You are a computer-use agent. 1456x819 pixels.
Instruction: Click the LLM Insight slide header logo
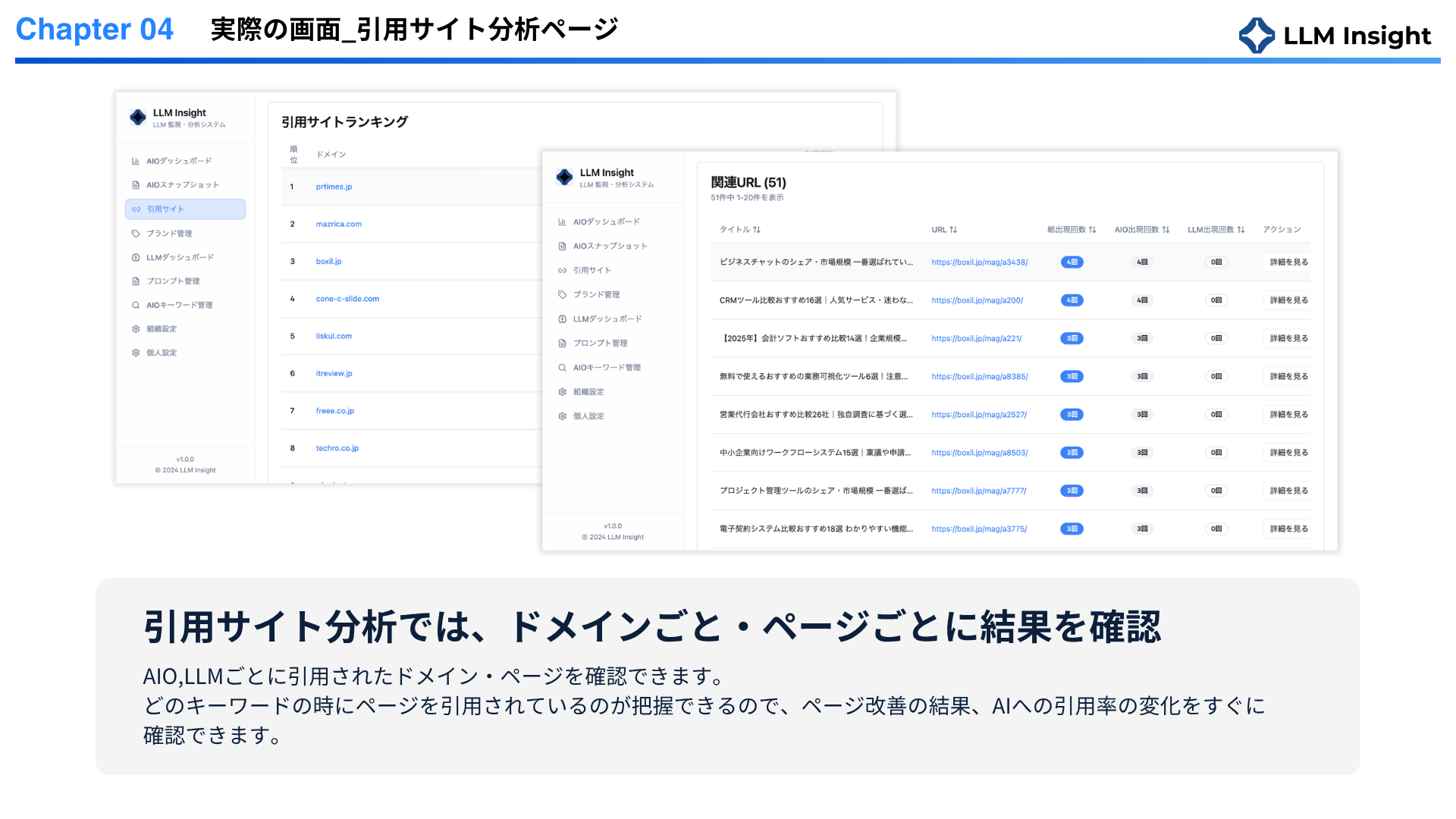tap(1335, 36)
